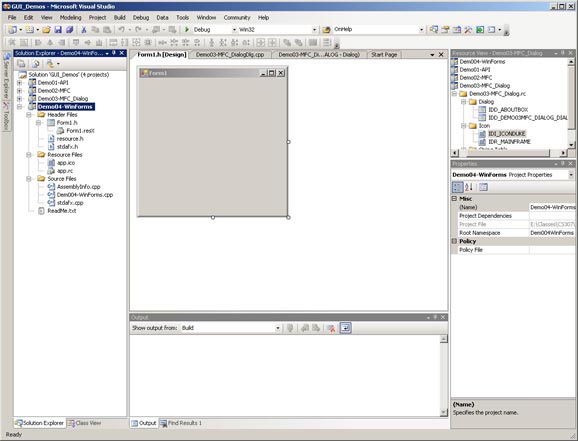Toggle auto-hide pin on Solution Explorer
This screenshot has width=578, height=441.
(114, 53)
